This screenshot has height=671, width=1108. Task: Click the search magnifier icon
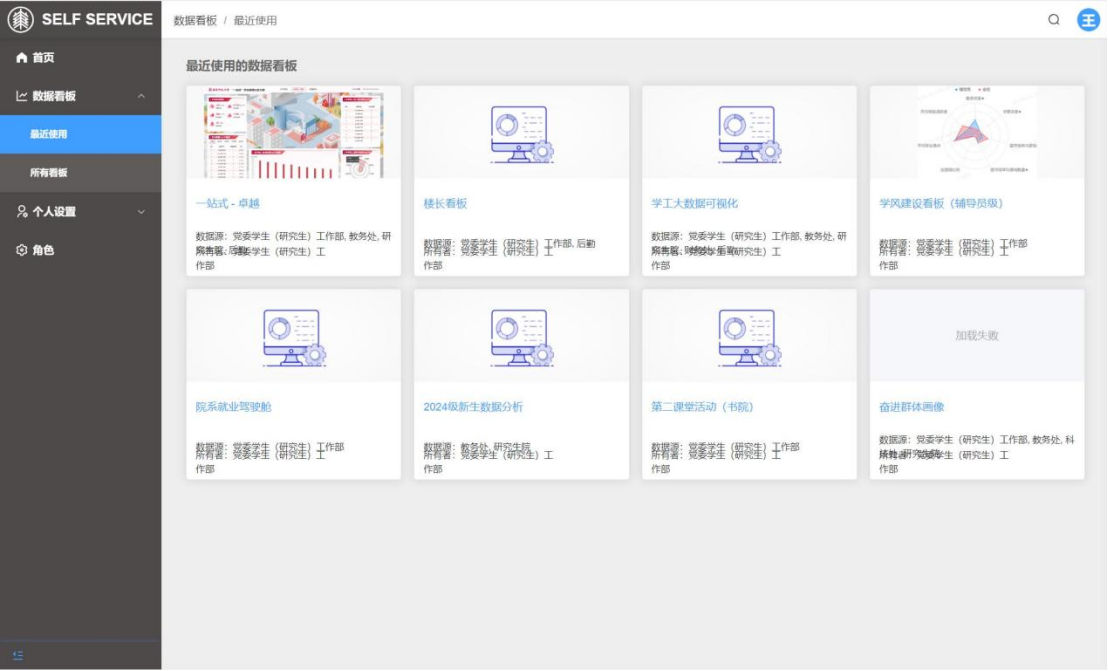point(1053,20)
